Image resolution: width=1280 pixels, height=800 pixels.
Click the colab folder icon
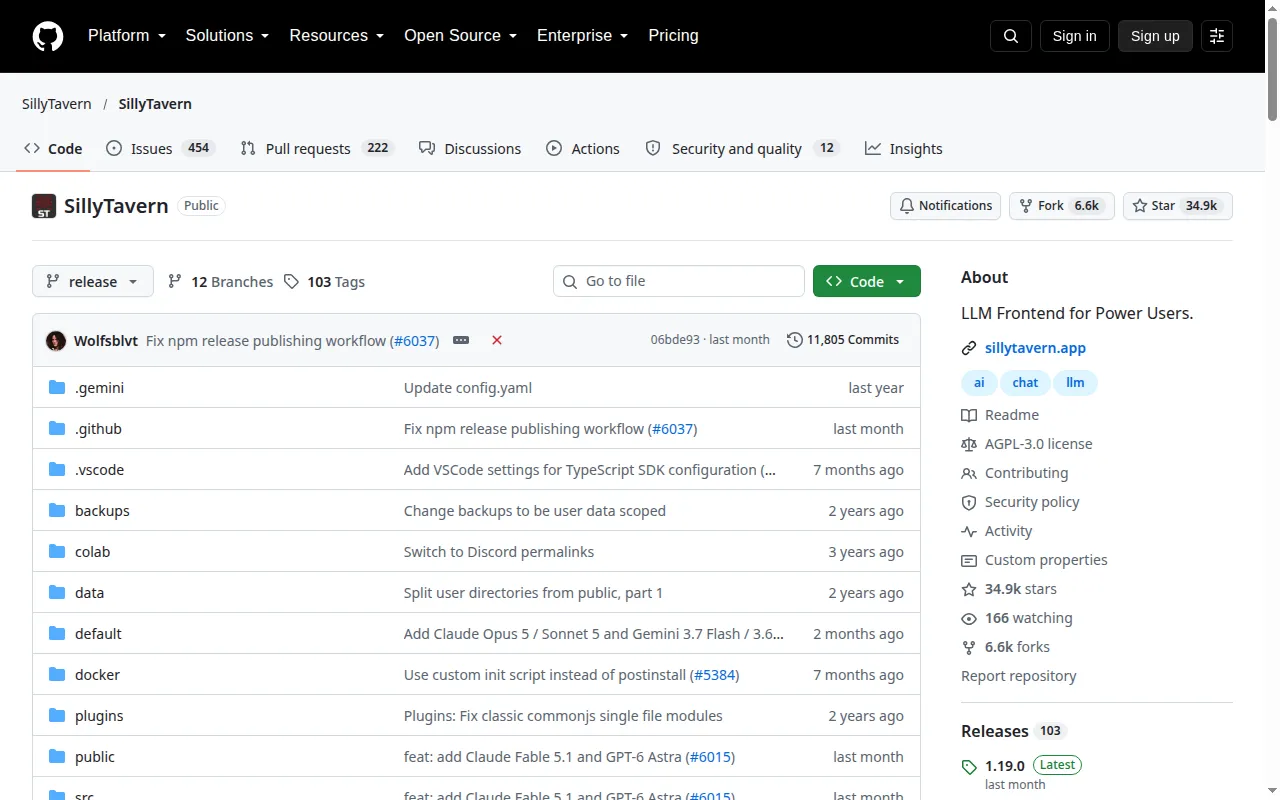click(x=57, y=552)
